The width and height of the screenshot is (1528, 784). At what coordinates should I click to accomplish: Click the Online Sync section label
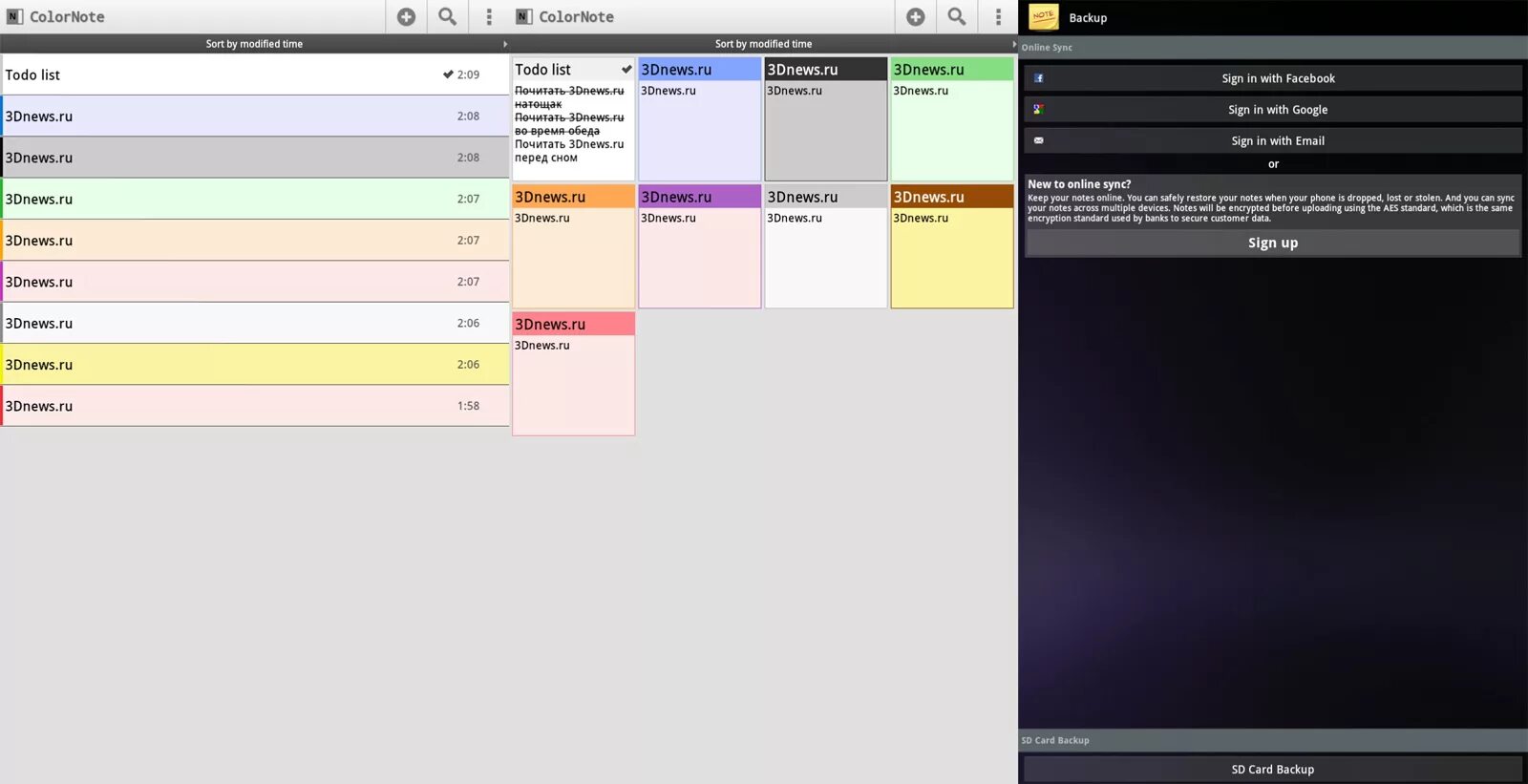pos(1047,47)
